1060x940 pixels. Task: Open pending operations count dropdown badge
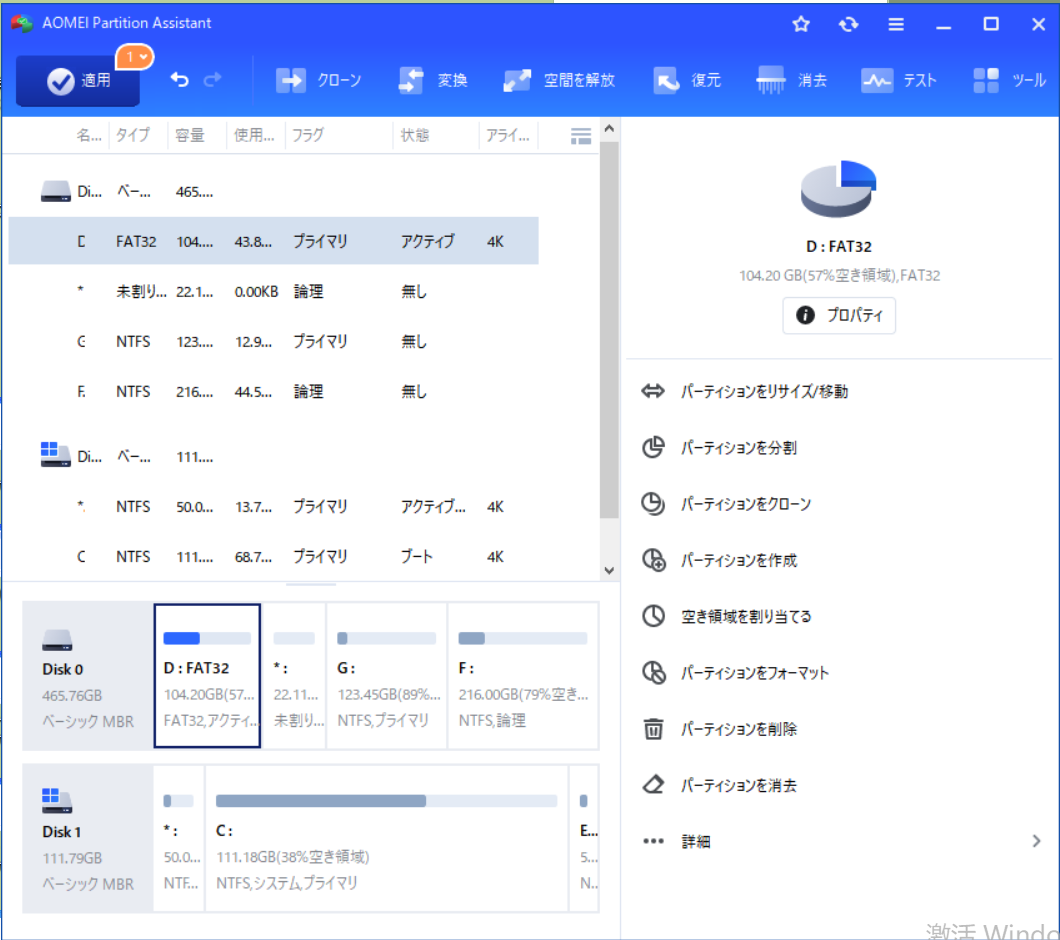point(135,57)
